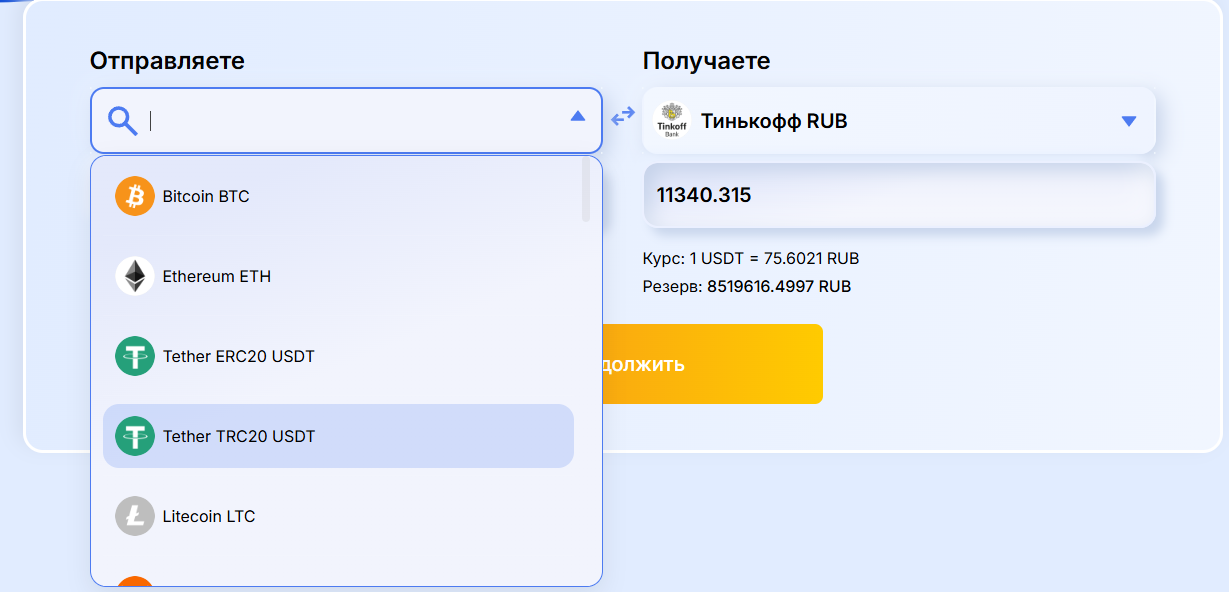Click the rate text 1 USDT = 75.6021 RUB
The height and width of the screenshot is (592, 1229).
point(774,258)
